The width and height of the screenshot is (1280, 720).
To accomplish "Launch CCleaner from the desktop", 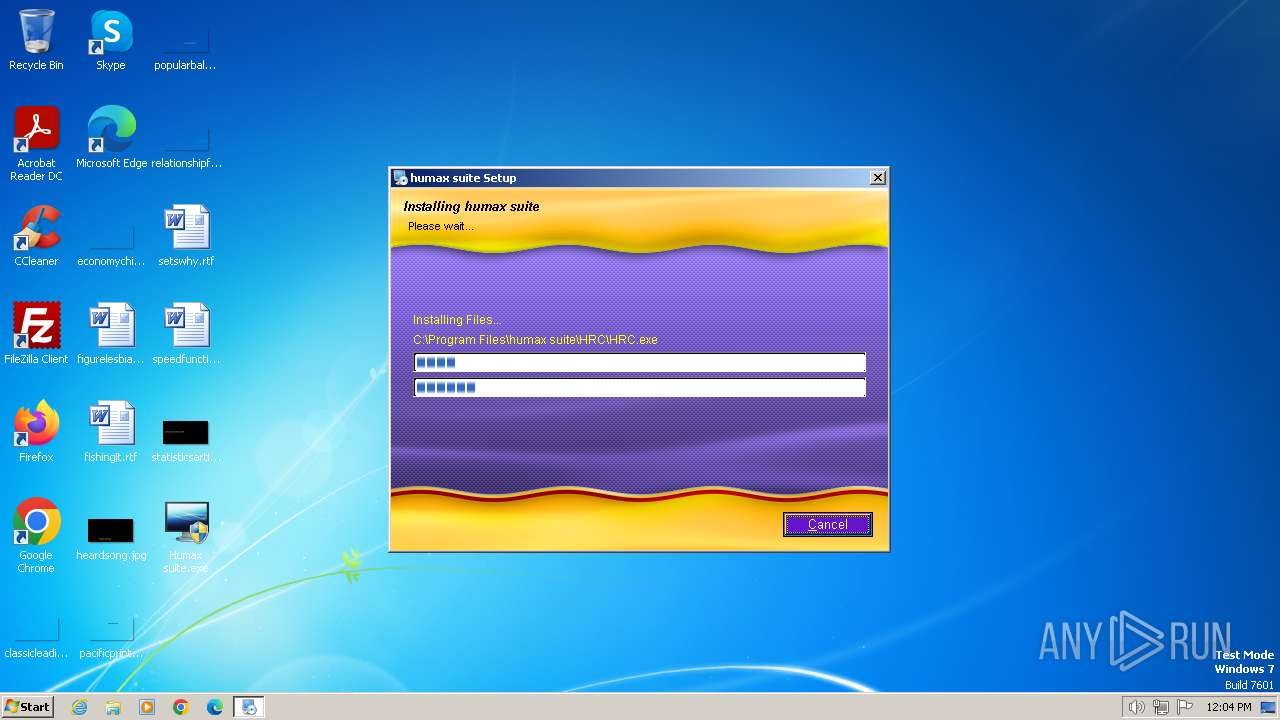I will click(36, 236).
